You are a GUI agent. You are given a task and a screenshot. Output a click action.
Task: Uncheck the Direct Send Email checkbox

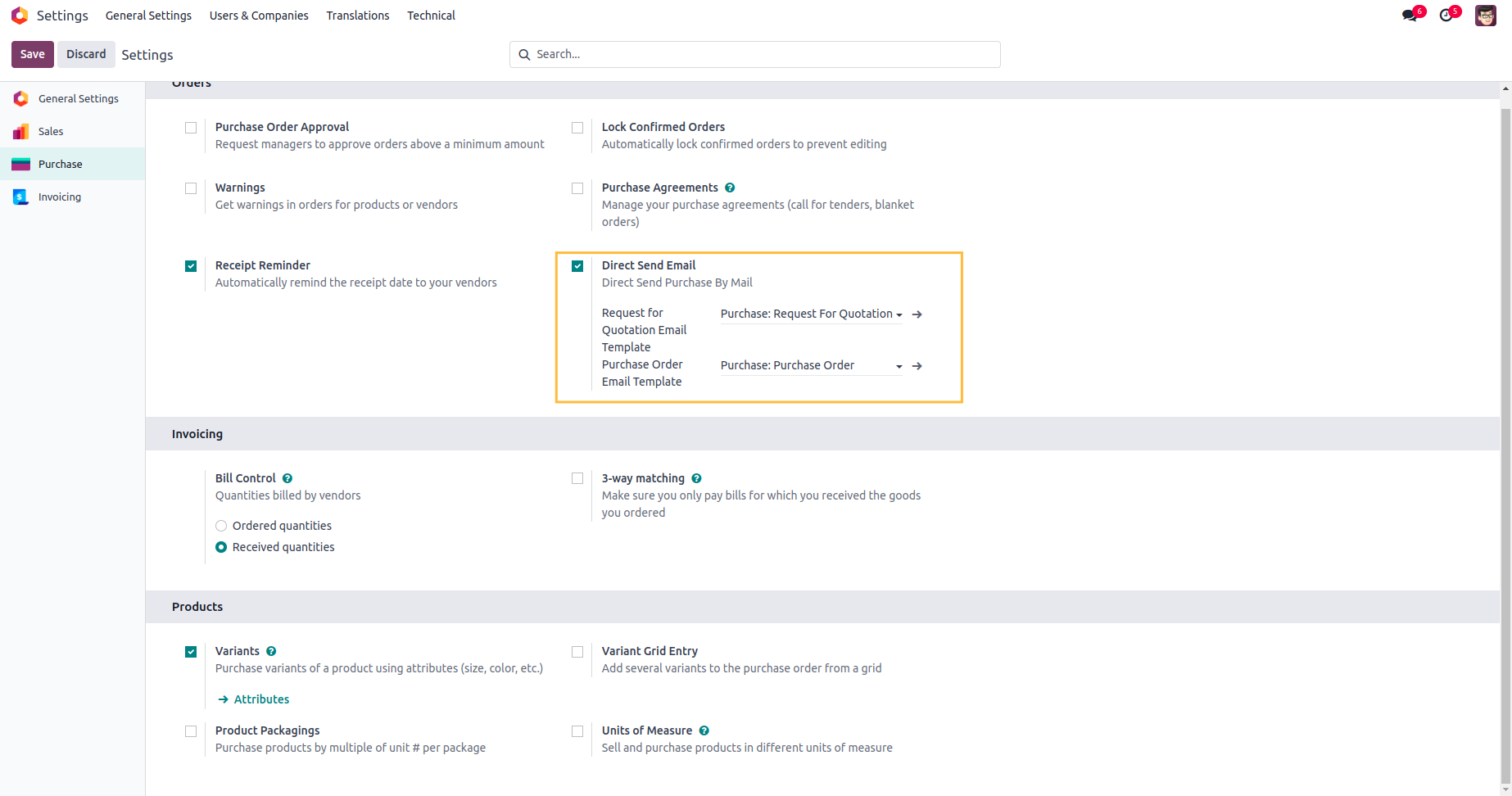577,266
